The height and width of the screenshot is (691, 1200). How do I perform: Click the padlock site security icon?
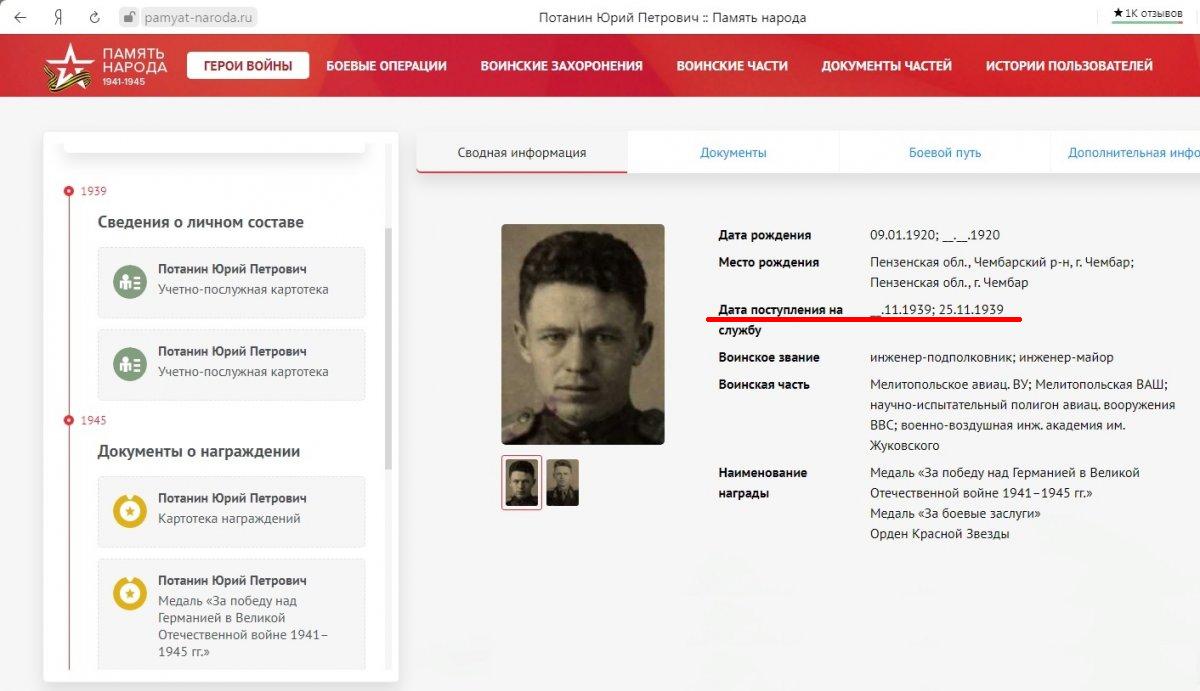point(127,17)
